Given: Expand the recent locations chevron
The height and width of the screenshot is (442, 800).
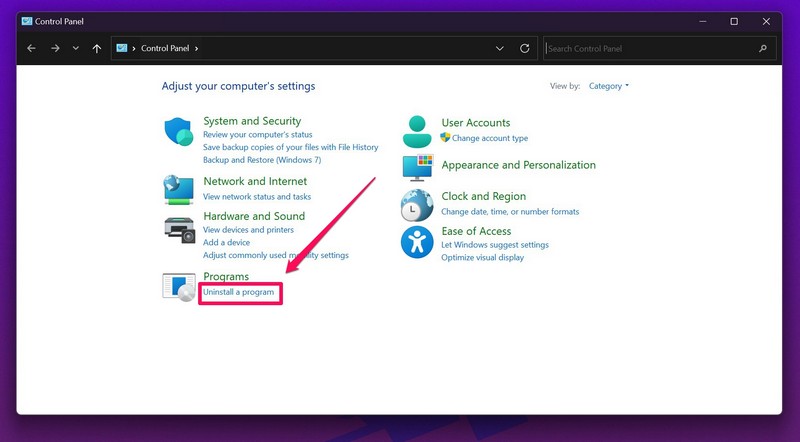Looking at the screenshot, I should tap(76, 48).
